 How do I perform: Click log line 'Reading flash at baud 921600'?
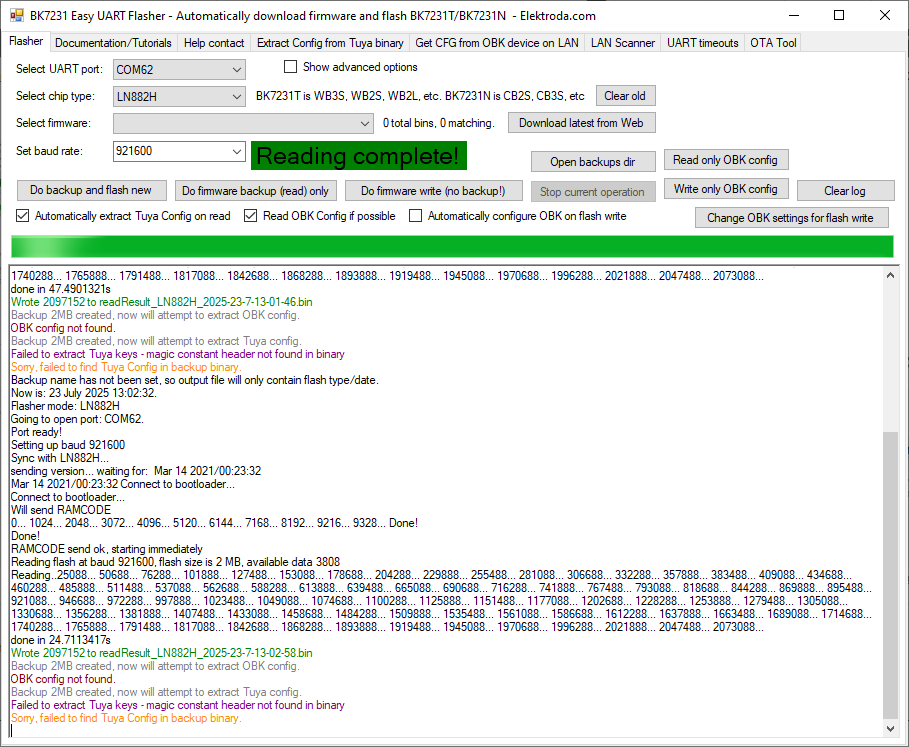point(176,562)
